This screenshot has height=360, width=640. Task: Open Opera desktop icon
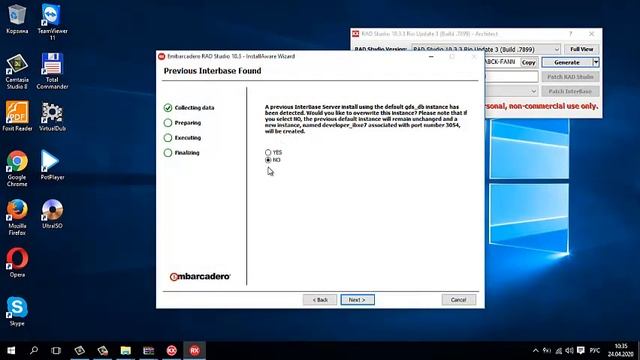coord(17,262)
